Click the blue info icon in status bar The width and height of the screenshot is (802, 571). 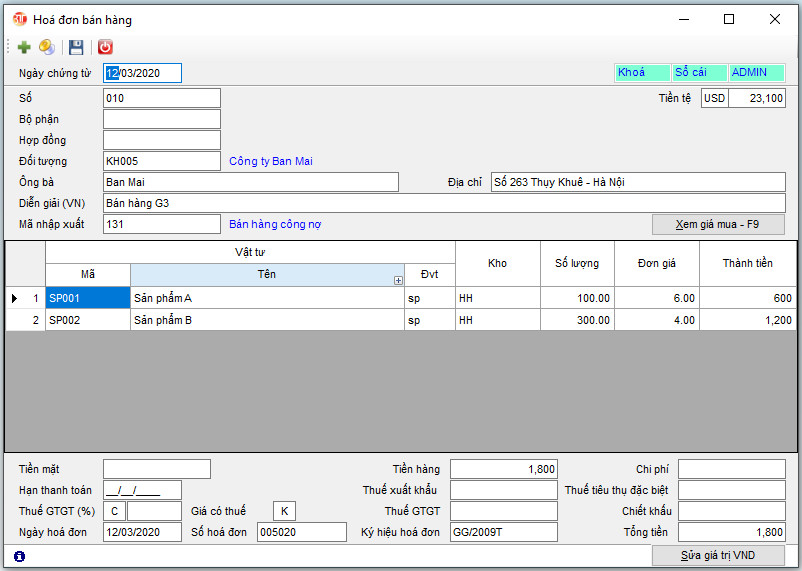tap(19, 556)
